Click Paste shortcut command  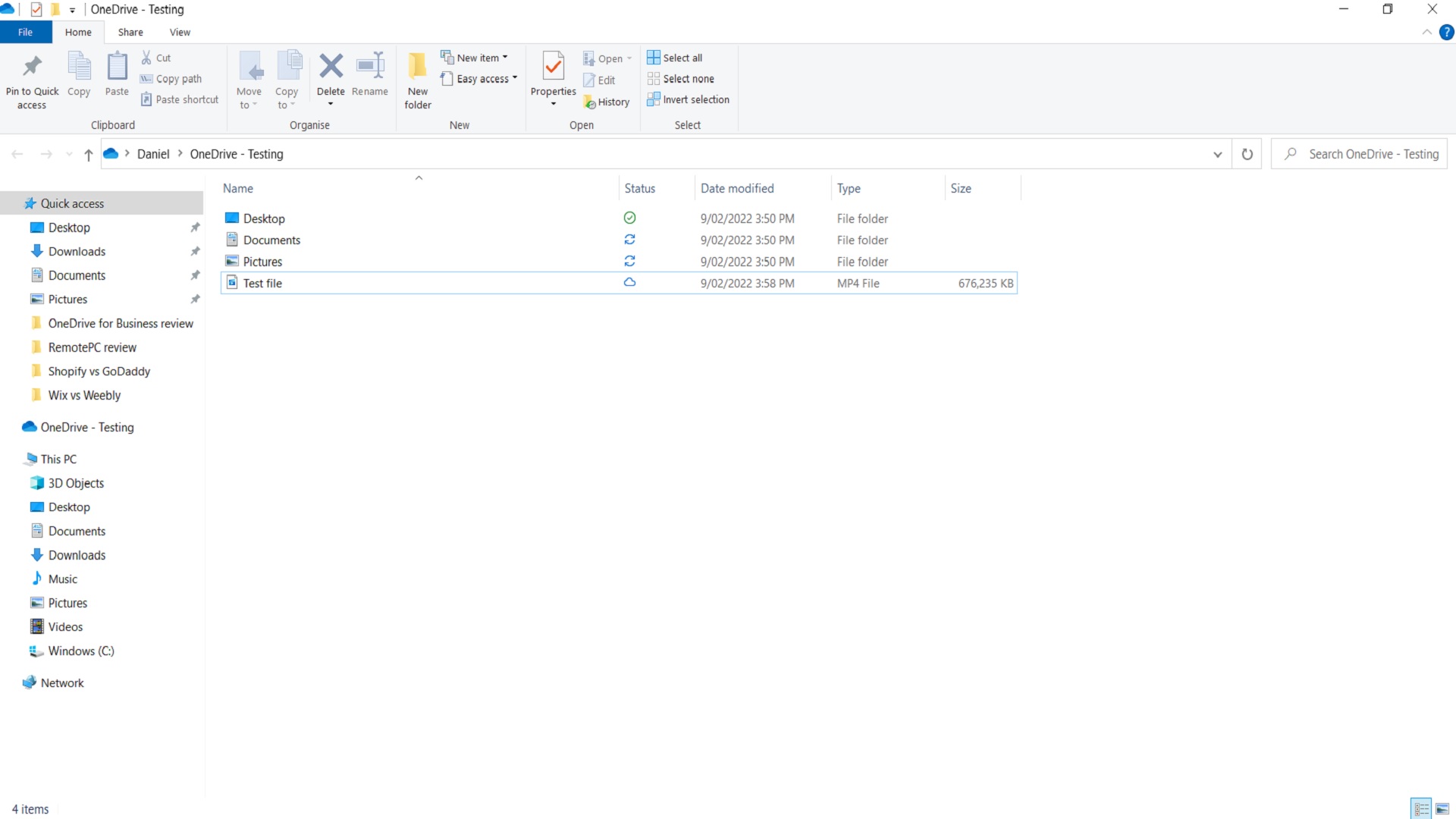180,99
